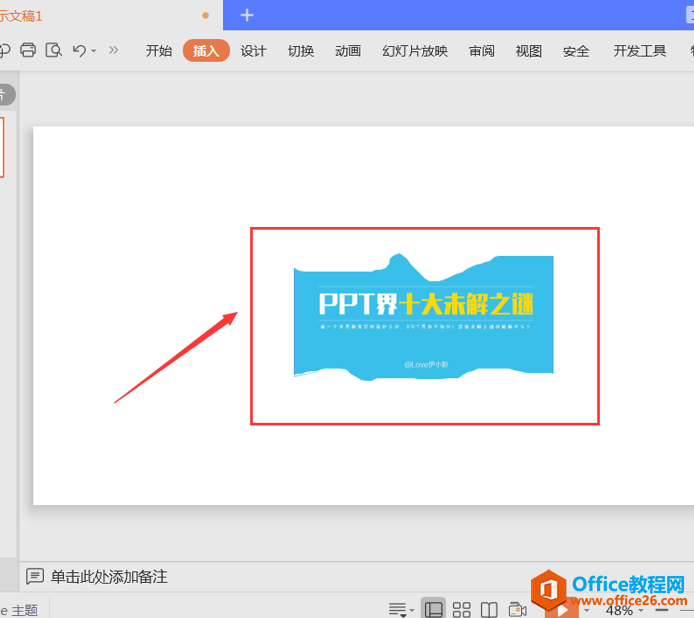Click the screen recording camera icon
This screenshot has height=618, width=694.
(x=517, y=609)
